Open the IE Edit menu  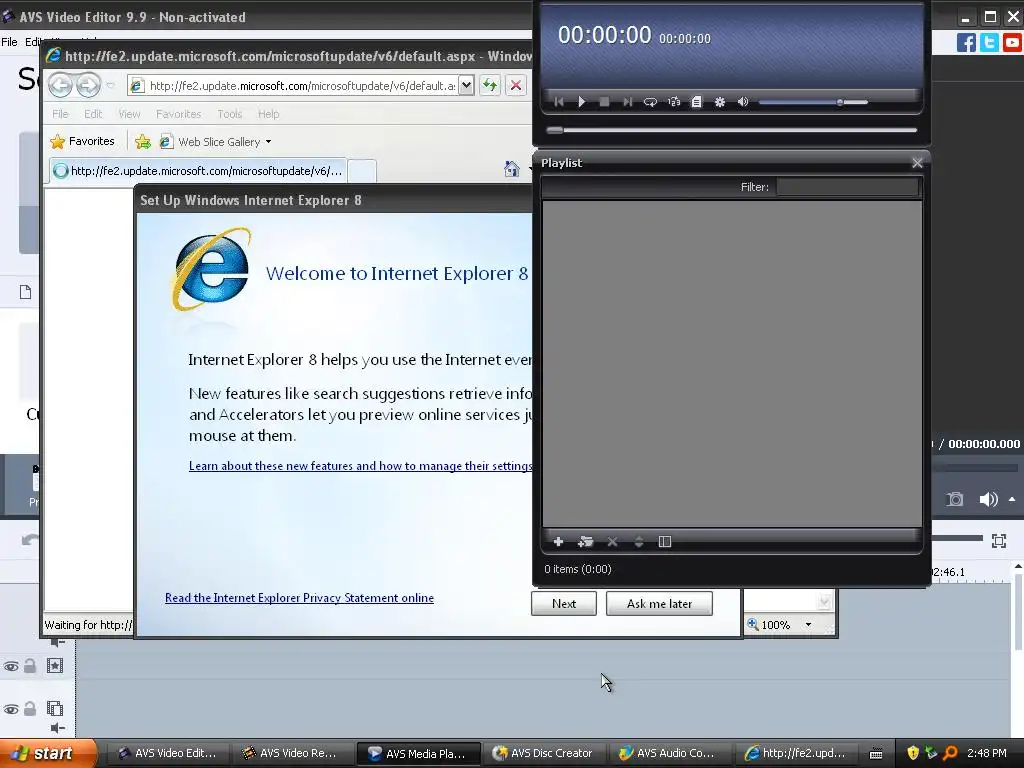click(x=93, y=114)
